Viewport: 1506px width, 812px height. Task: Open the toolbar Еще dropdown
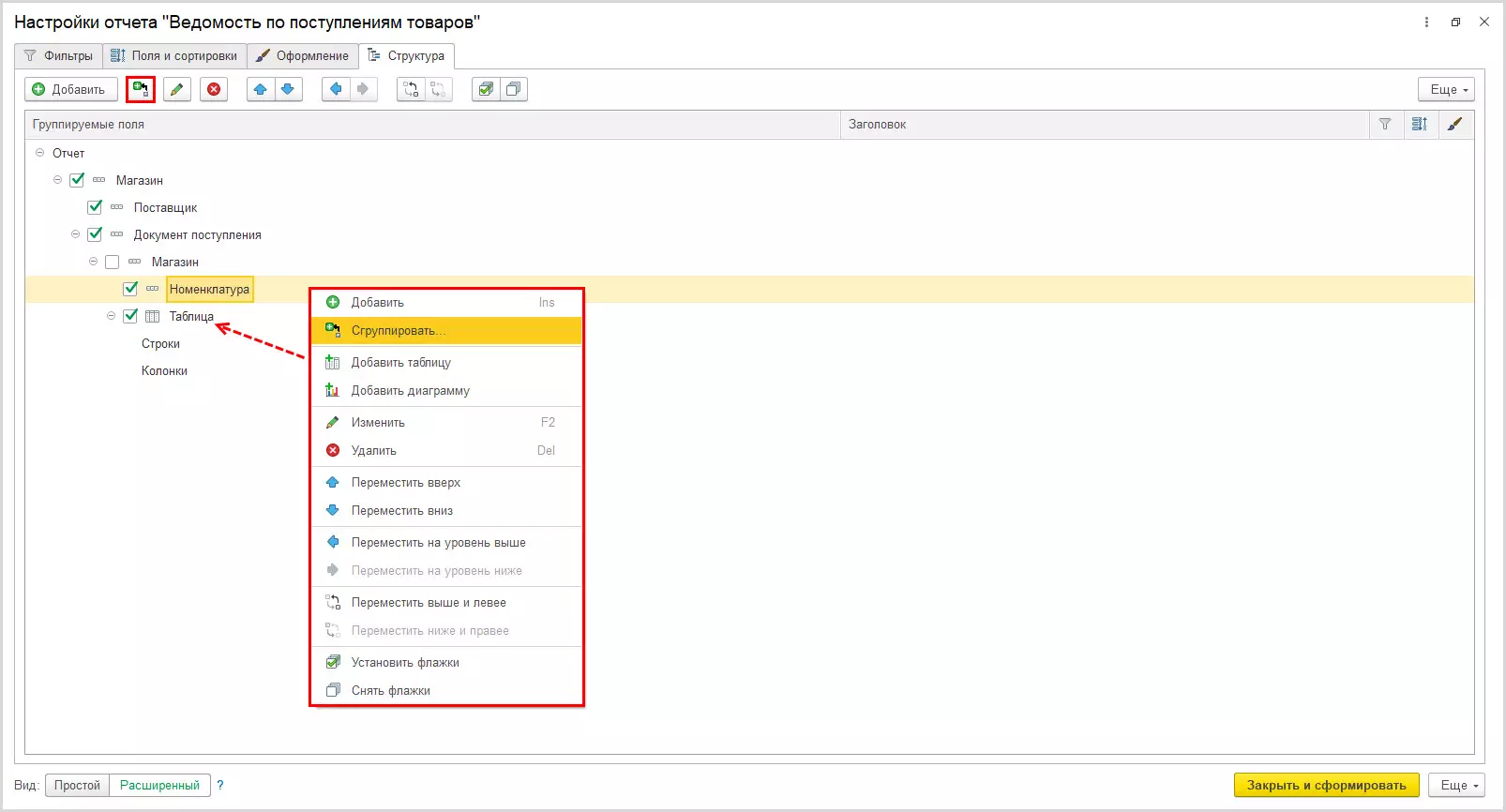1446,89
